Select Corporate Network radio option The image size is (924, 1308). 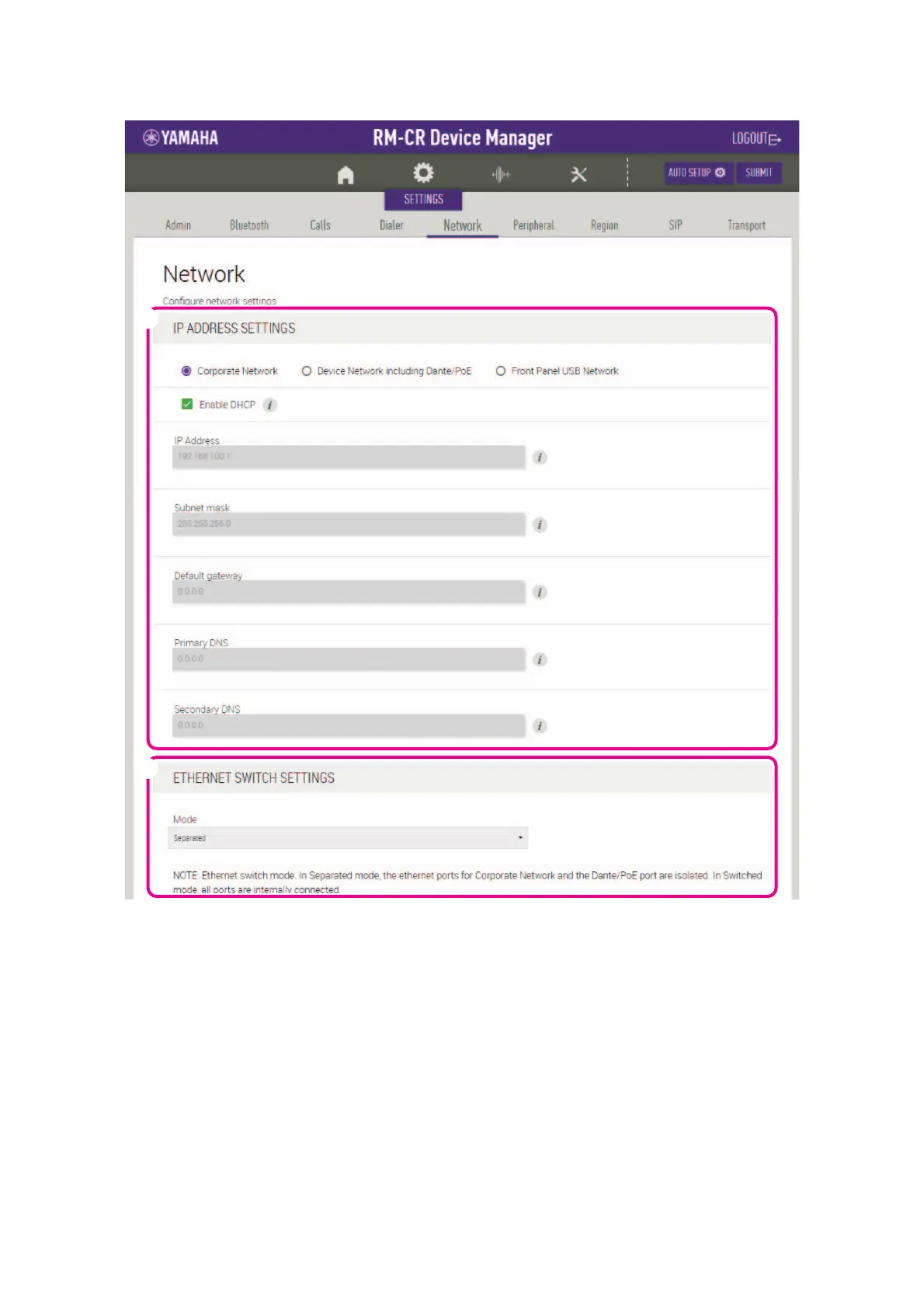click(186, 371)
